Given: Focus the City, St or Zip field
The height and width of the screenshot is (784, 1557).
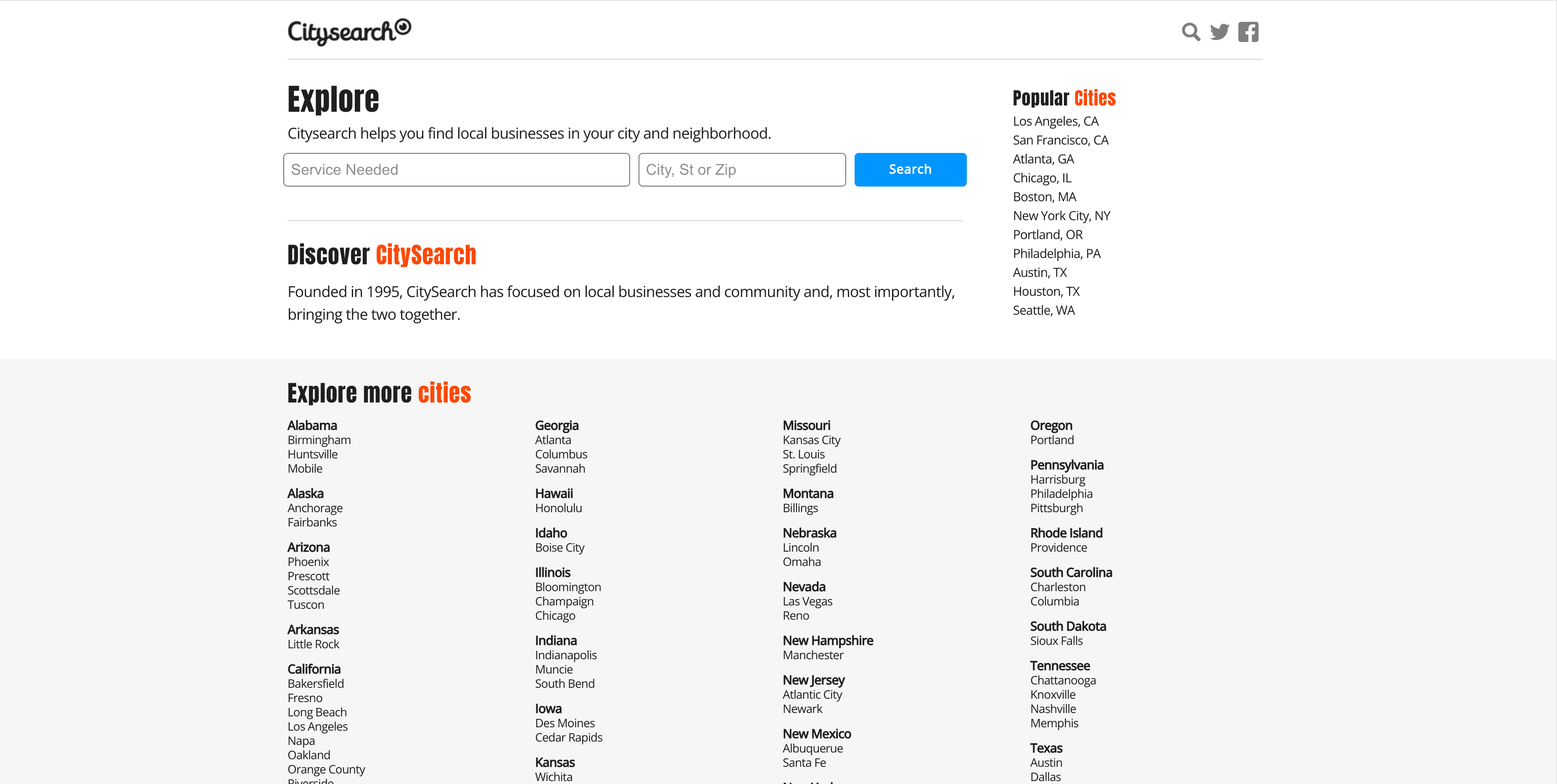Looking at the screenshot, I should tap(742, 170).
